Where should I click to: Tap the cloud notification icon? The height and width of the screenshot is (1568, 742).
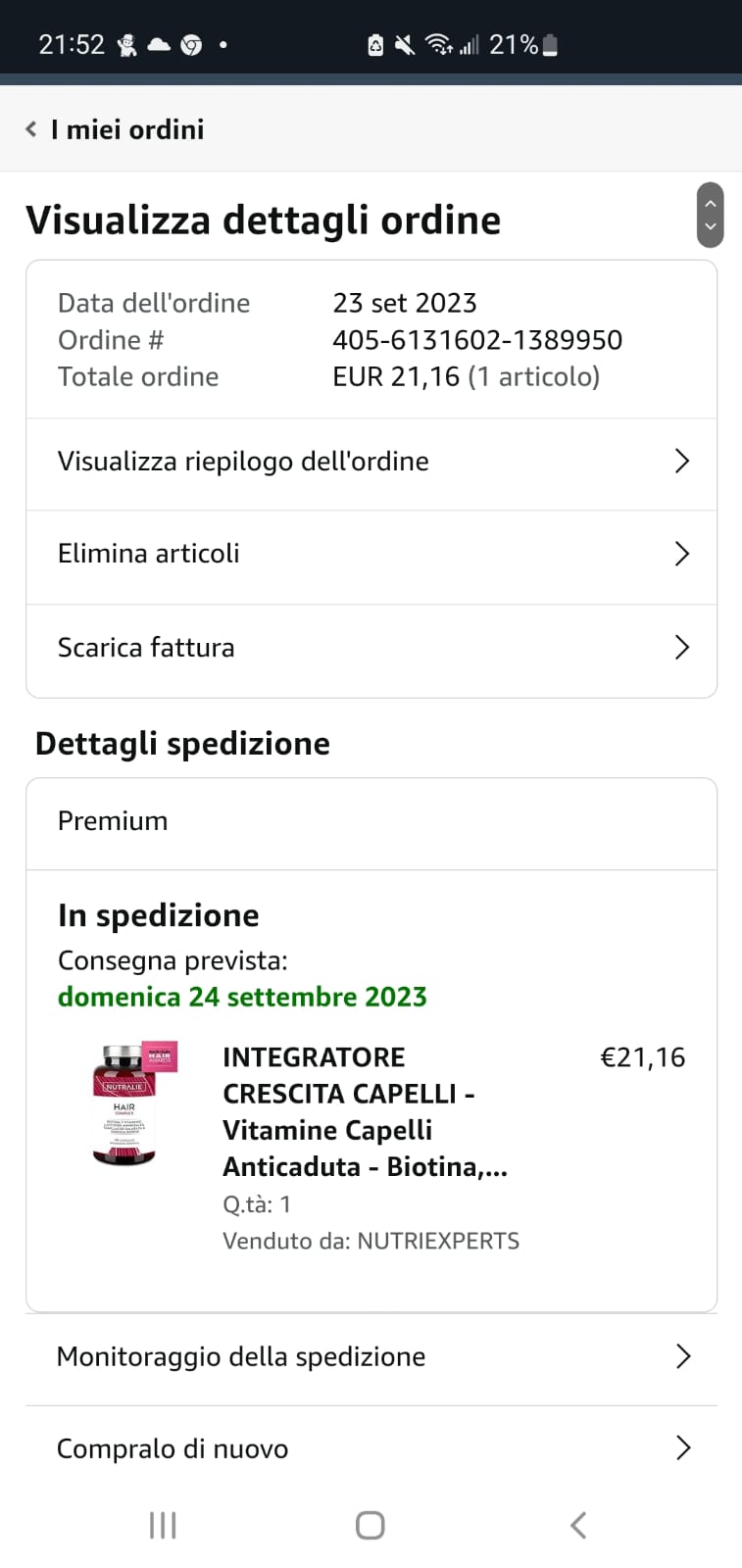(x=159, y=44)
